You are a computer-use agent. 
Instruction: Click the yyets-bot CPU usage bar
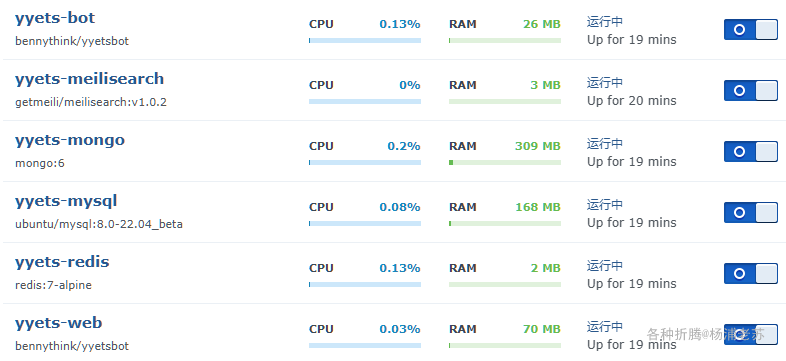(365, 41)
